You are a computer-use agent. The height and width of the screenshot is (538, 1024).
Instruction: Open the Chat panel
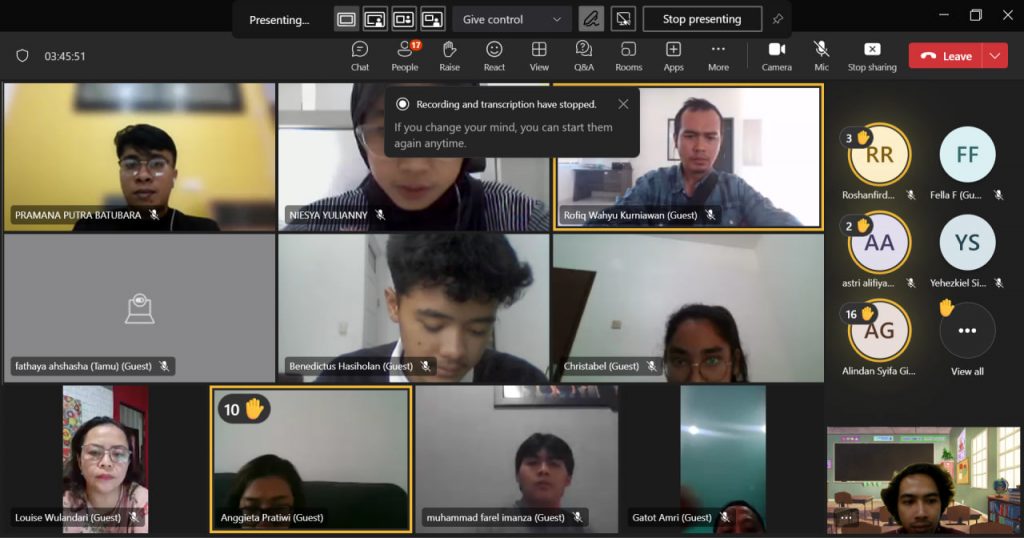(x=360, y=56)
